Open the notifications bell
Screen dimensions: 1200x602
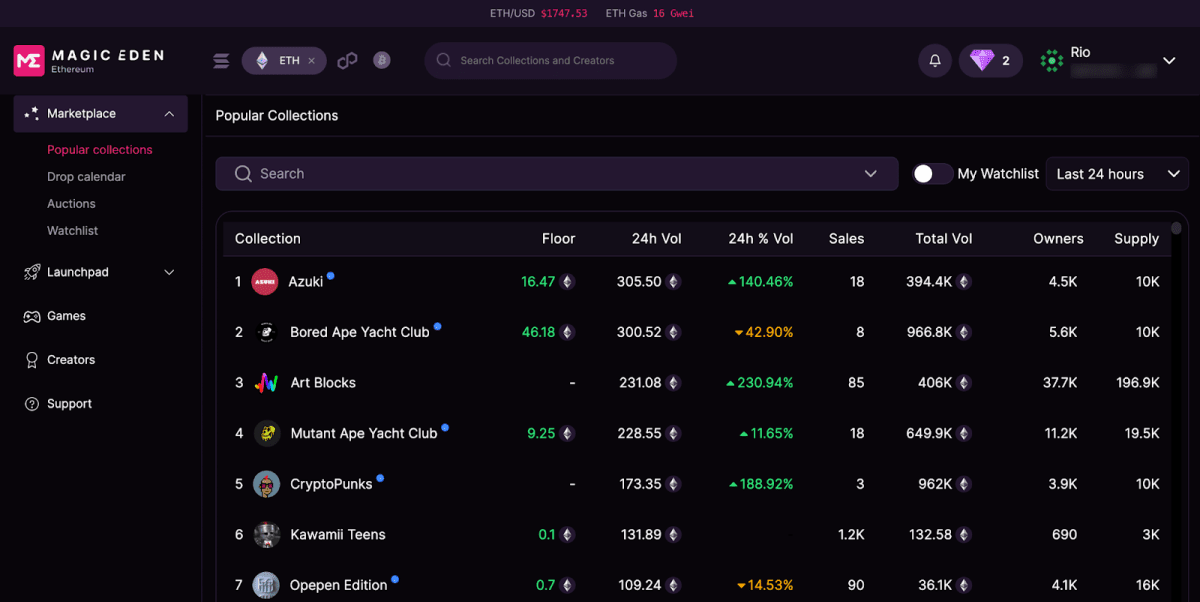(x=935, y=61)
